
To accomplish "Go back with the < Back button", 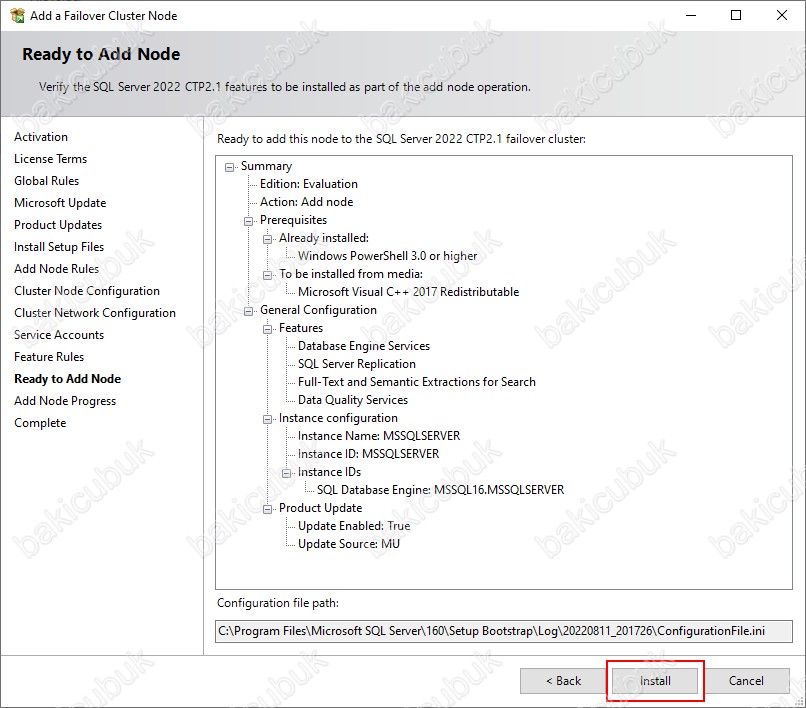I will [563, 681].
